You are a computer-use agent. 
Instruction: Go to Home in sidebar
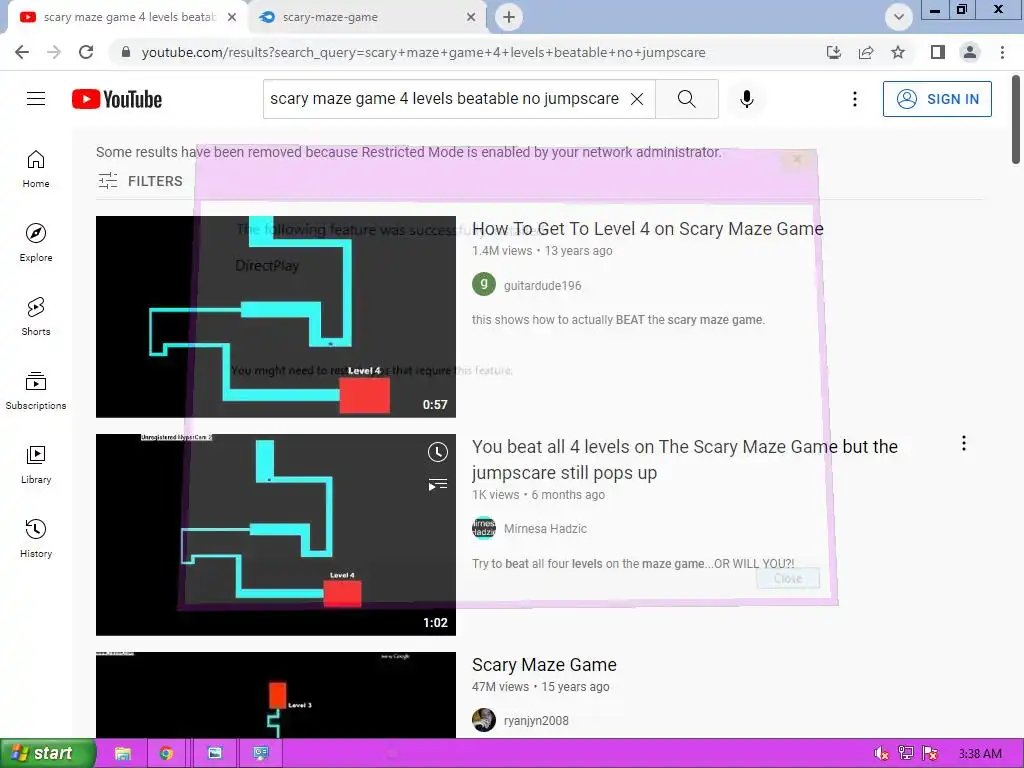[36, 169]
